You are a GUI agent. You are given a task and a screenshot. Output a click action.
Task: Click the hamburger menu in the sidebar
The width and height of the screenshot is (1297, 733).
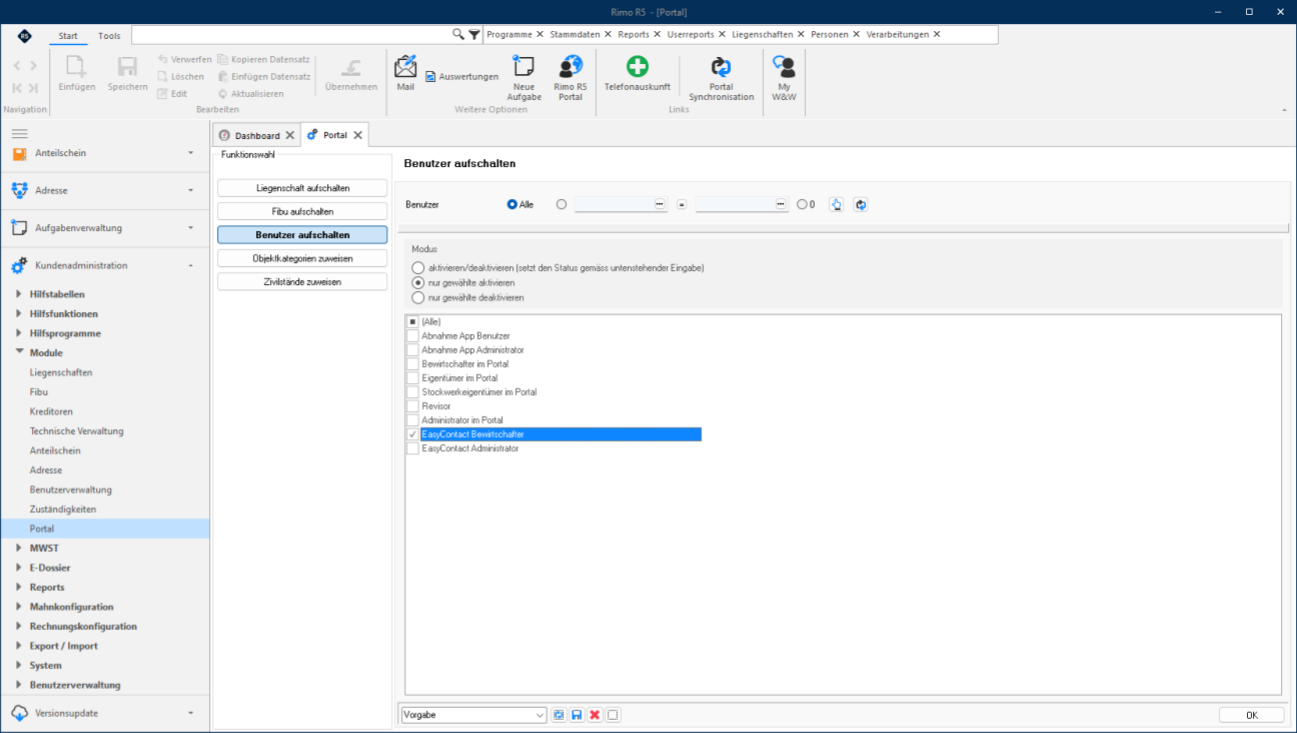20,134
